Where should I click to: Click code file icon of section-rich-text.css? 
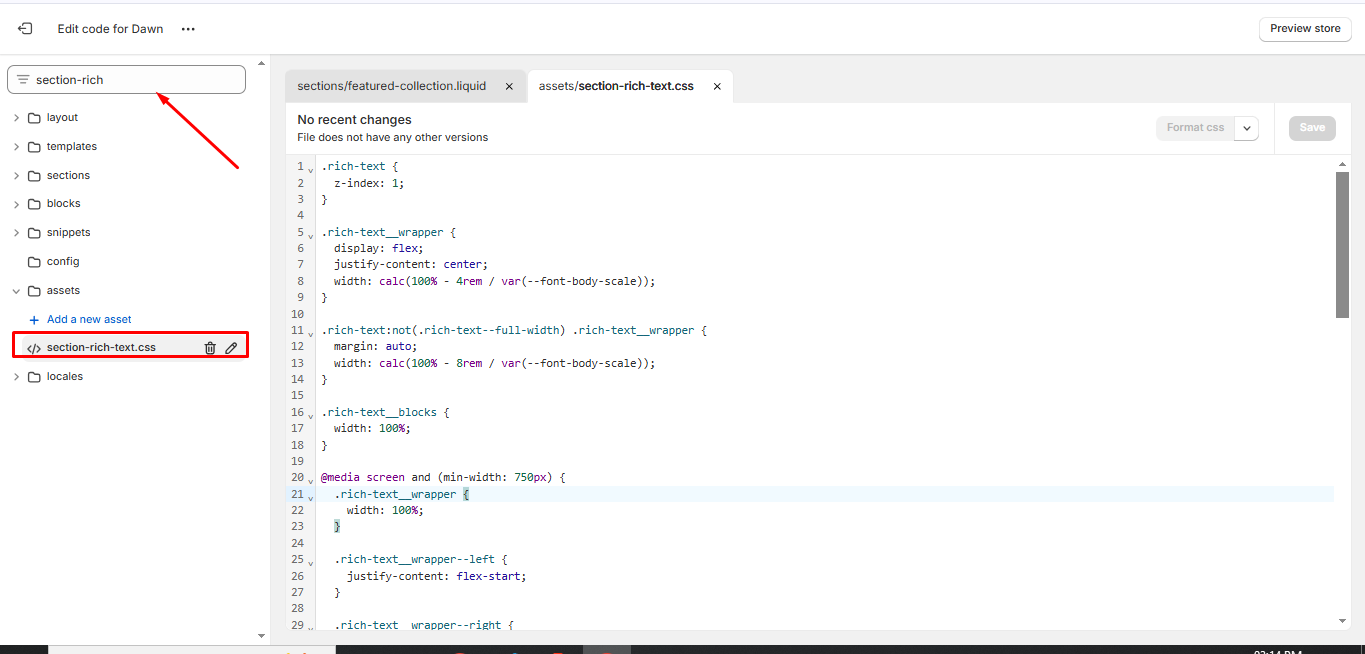tap(34, 349)
